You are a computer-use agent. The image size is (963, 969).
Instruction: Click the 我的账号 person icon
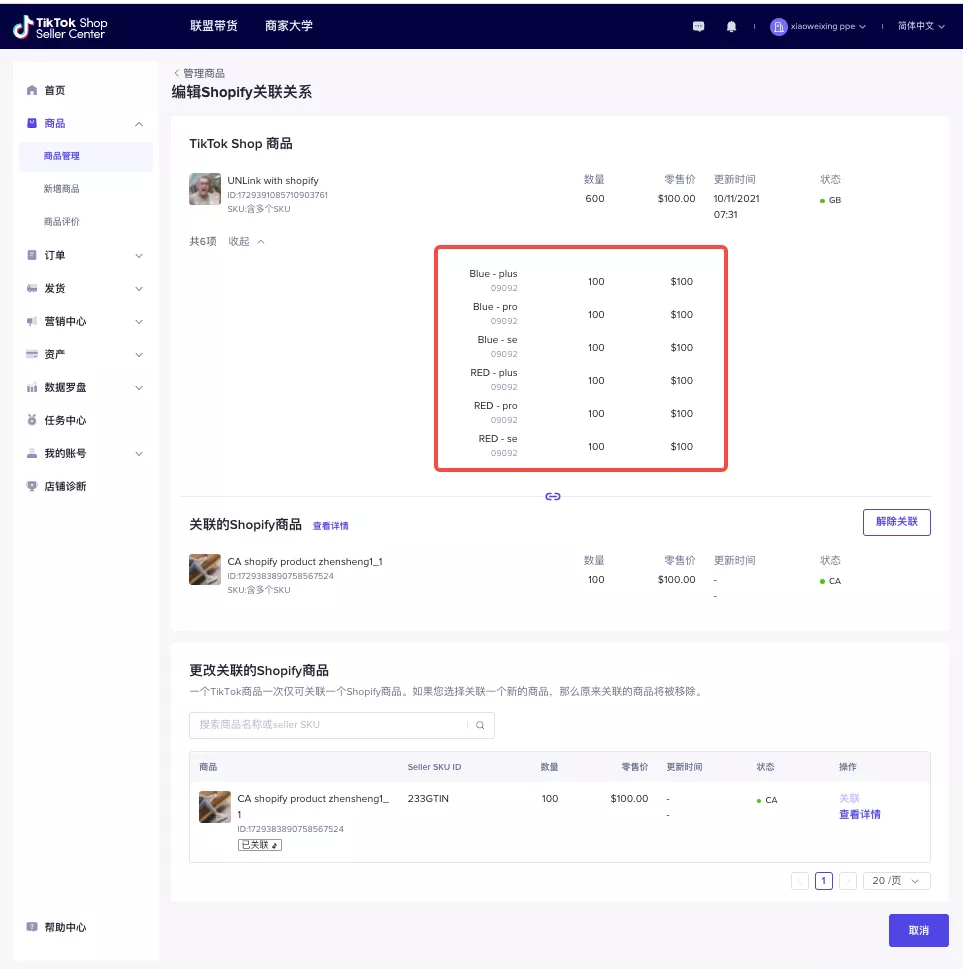click(x=32, y=453)
